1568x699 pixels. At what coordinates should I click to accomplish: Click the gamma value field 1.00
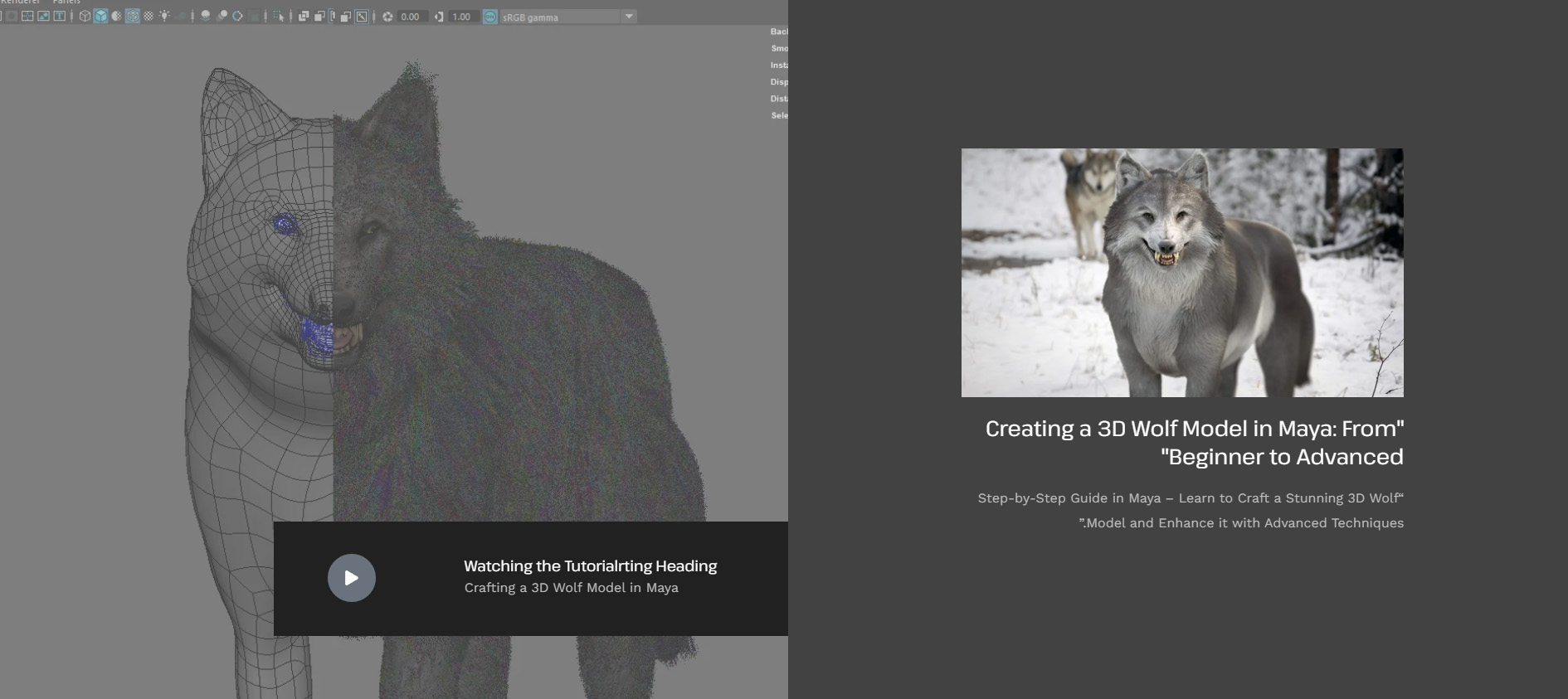462,17
